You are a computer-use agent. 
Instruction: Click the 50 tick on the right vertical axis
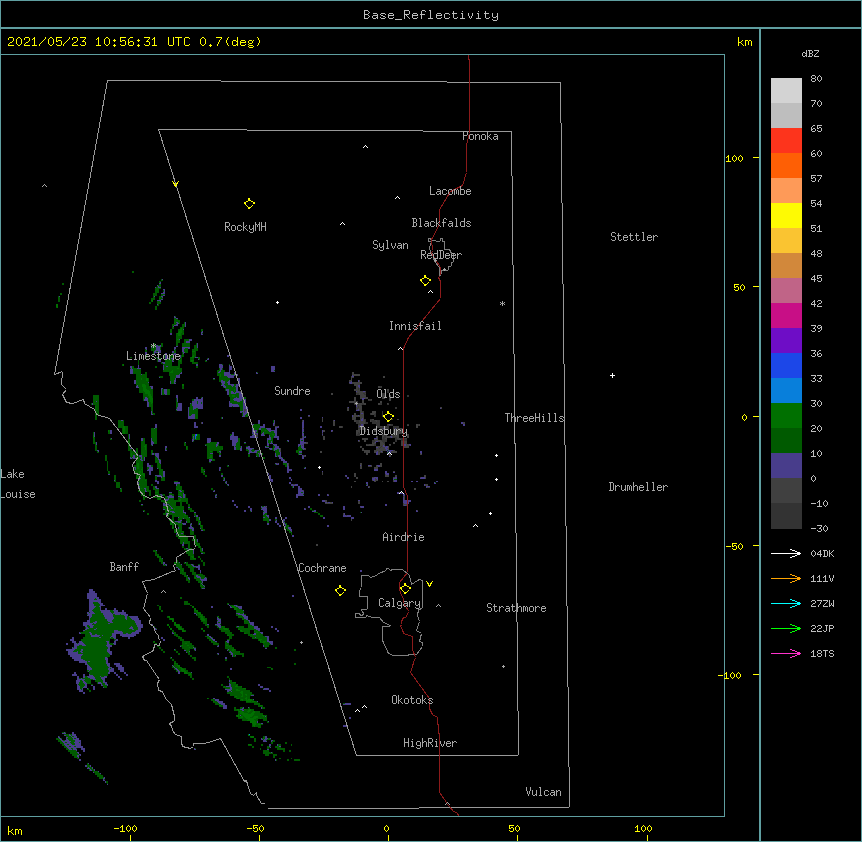[x=739, y=287]
